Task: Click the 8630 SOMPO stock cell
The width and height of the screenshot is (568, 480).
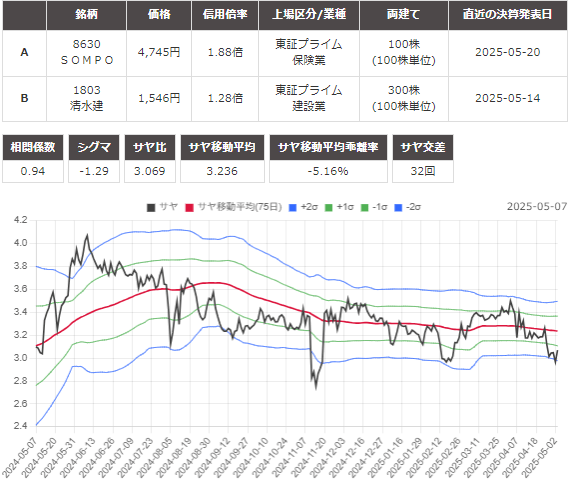Action: tap(87, 53)
